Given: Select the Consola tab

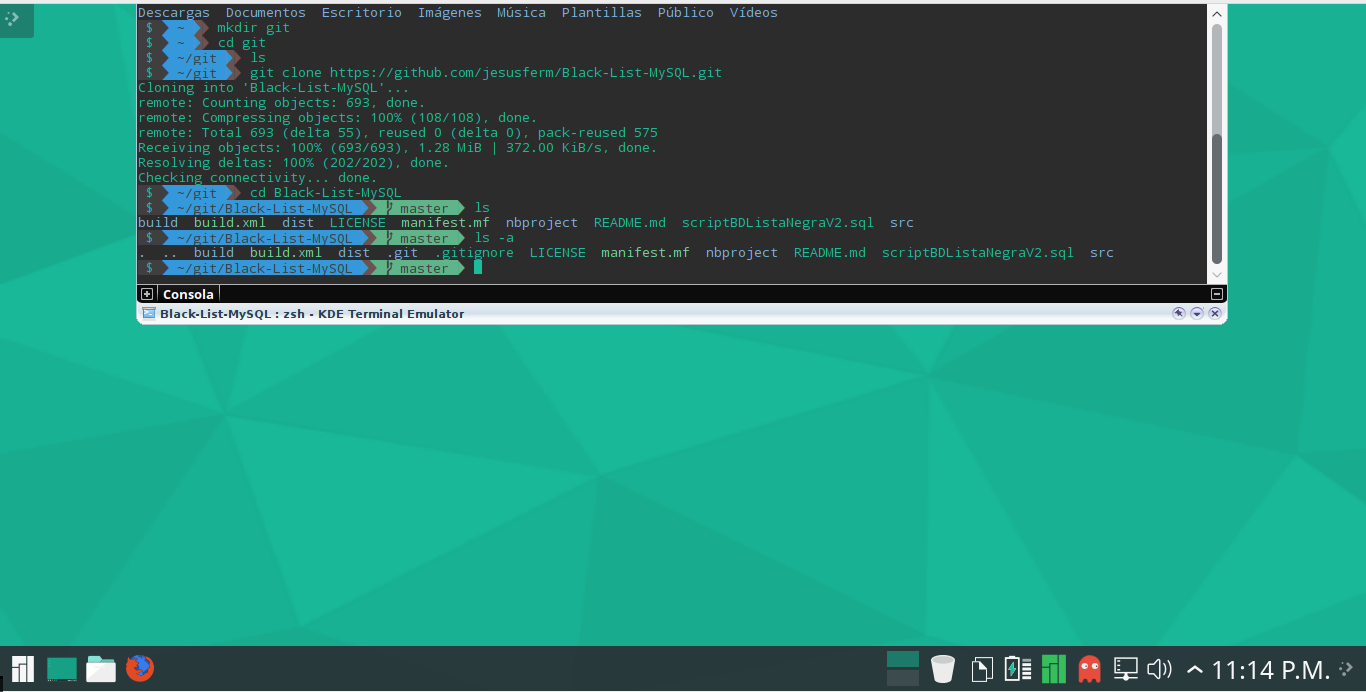Looking at the screenshot, I should [188, 293].
